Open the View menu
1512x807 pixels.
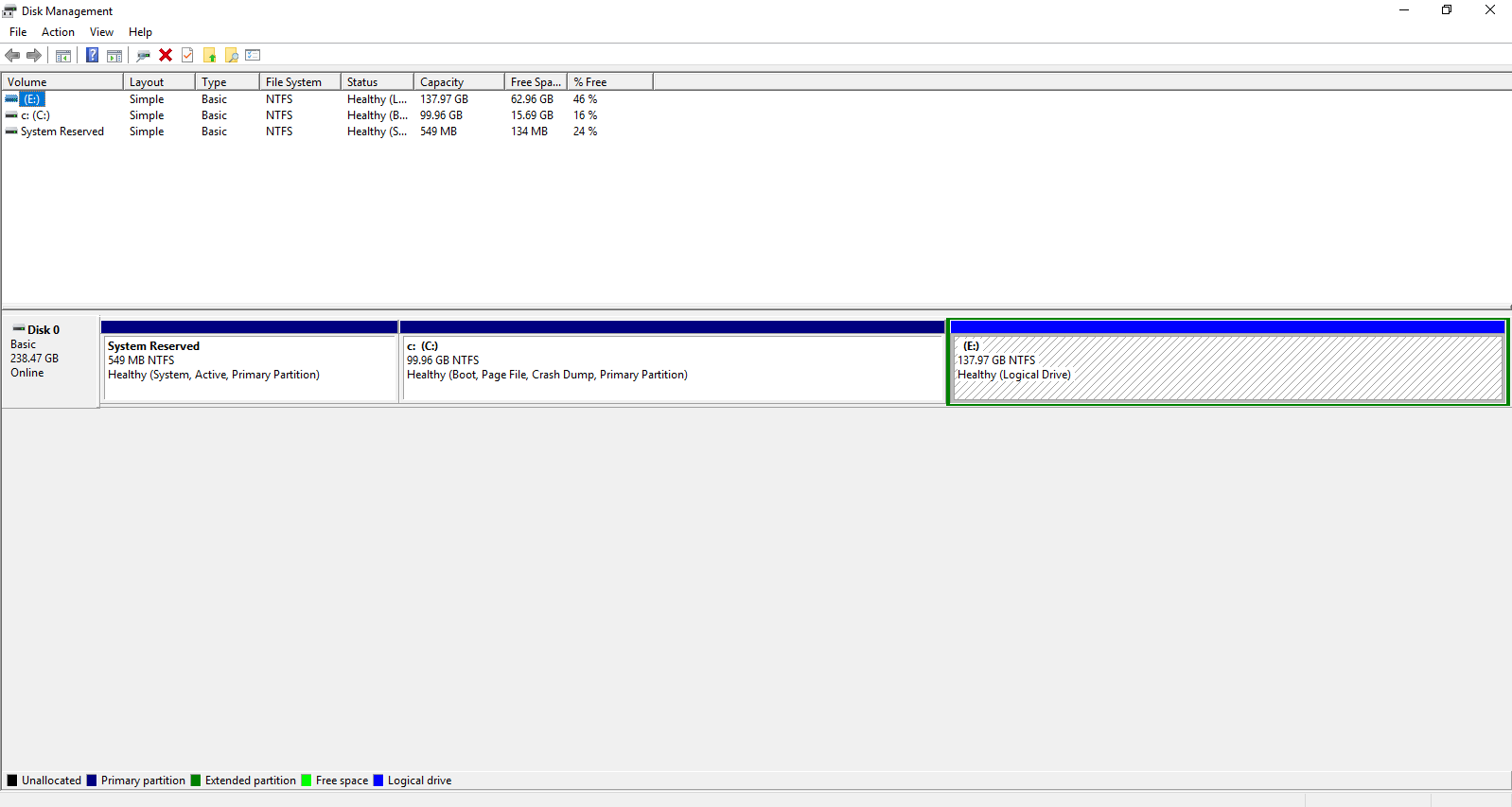pyautogui.click(x=101, y=32)
